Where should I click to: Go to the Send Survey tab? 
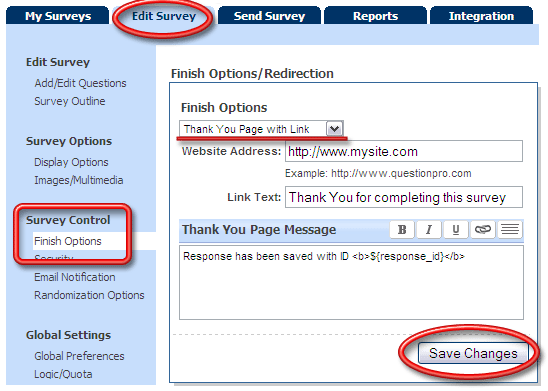pyautogui.click(x=269, y=16)
